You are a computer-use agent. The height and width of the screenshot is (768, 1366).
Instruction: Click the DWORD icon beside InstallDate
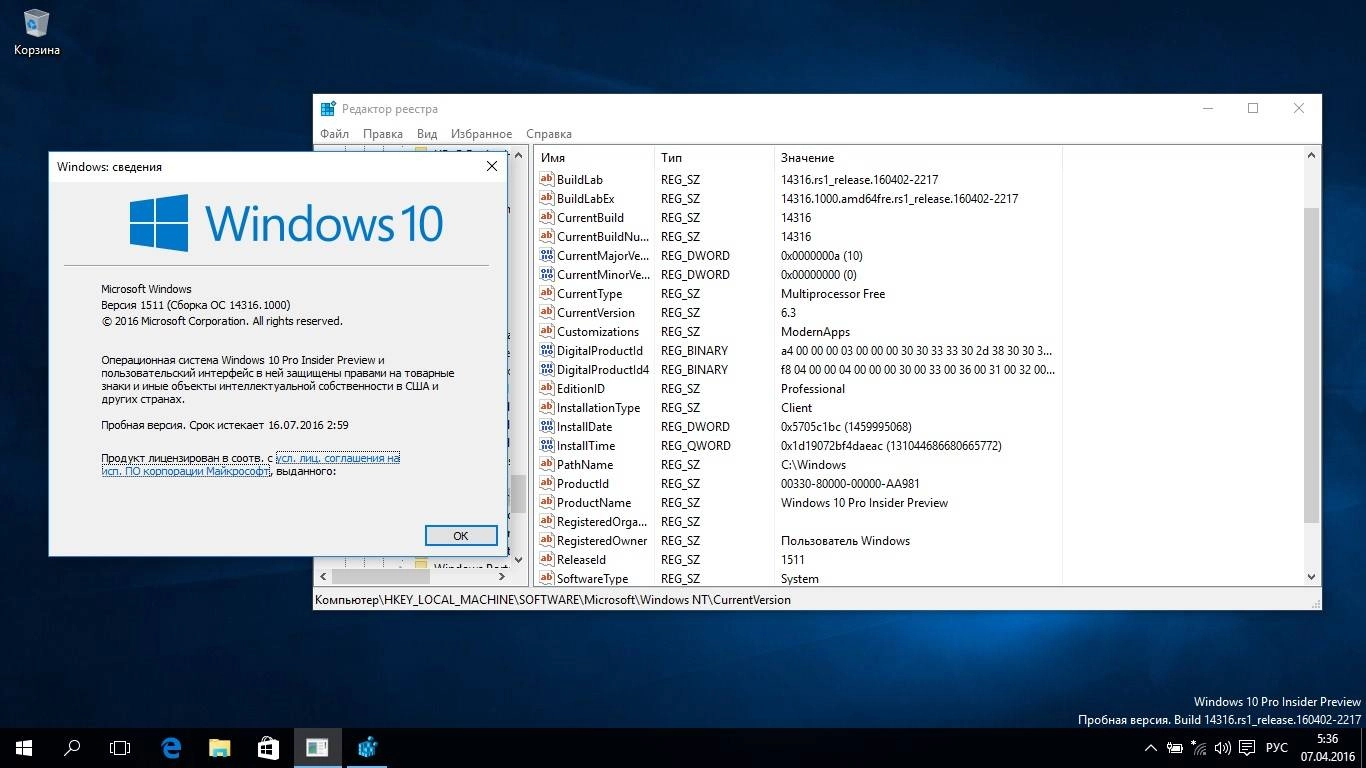point(547,426)
